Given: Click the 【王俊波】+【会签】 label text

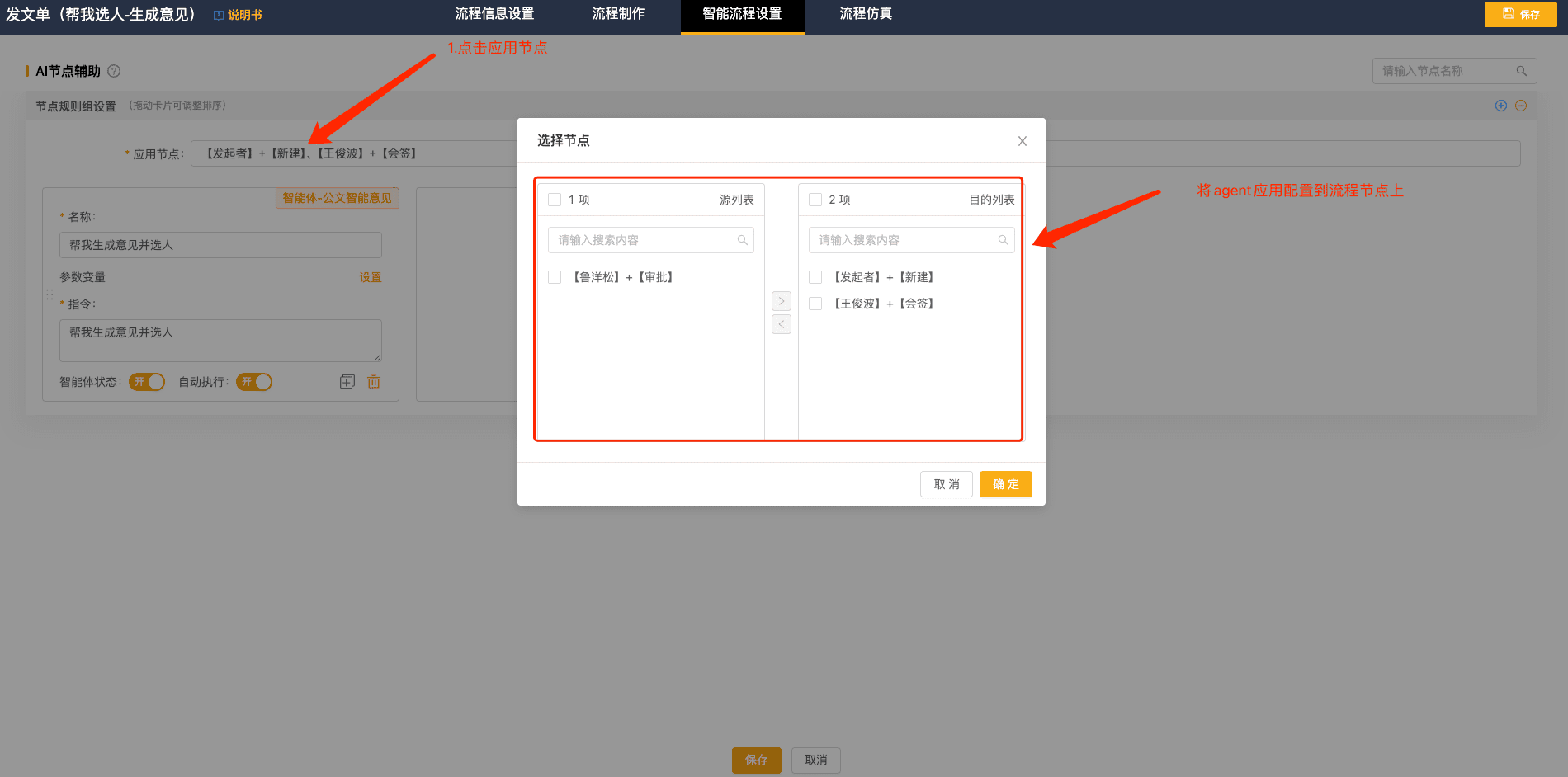Looking at the screenshot, I should [x=884, y=304].
